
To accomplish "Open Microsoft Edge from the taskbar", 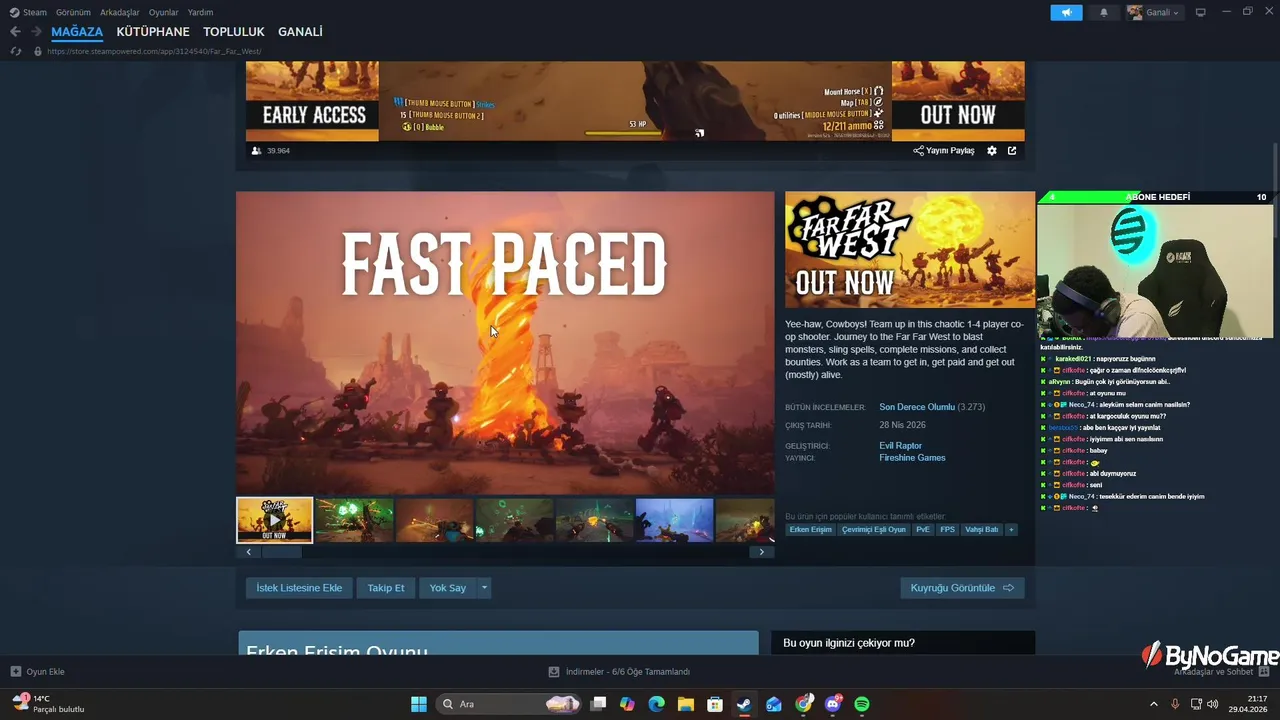I will click(656, 704).
